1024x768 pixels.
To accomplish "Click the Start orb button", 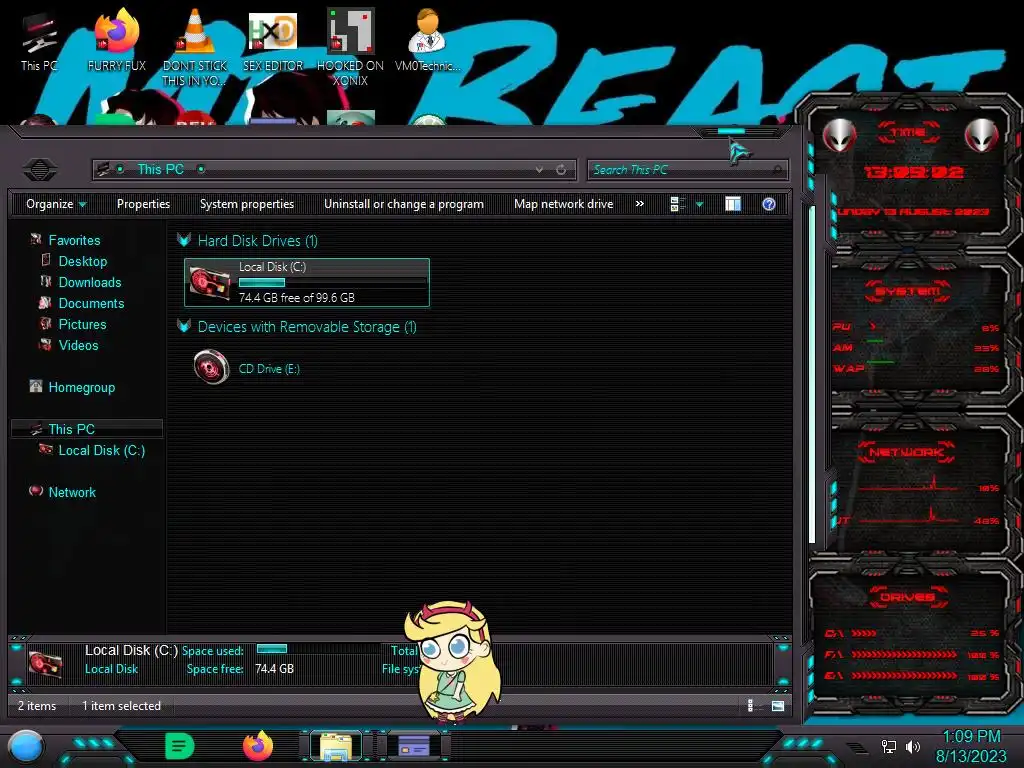I will (26, 747).
